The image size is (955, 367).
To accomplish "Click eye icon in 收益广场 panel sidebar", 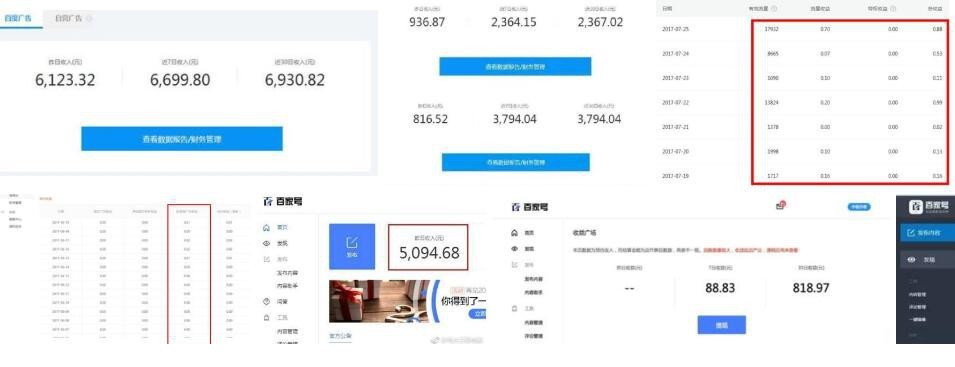I will click(514, 248).
